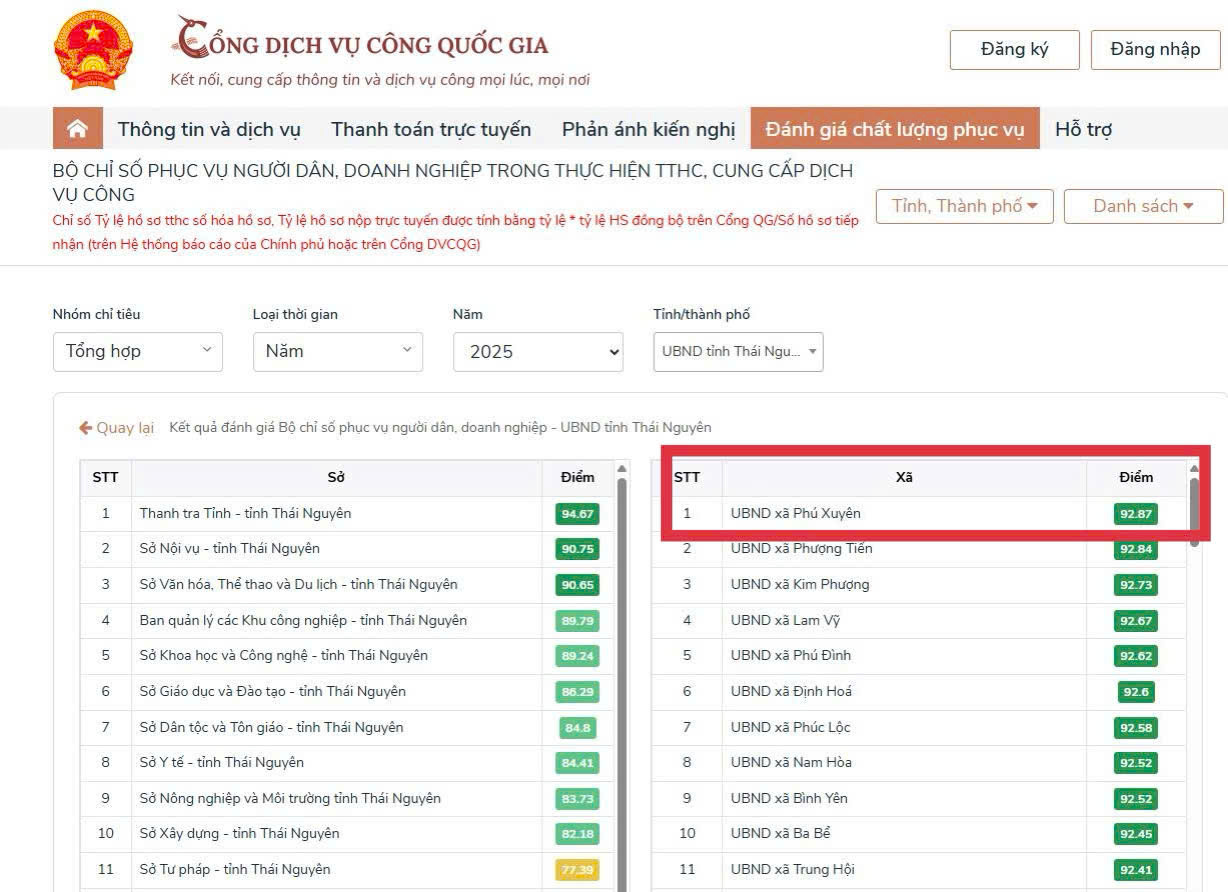
Task: Open the Năm 2025 dropdown
Action: tap(538, 352)
